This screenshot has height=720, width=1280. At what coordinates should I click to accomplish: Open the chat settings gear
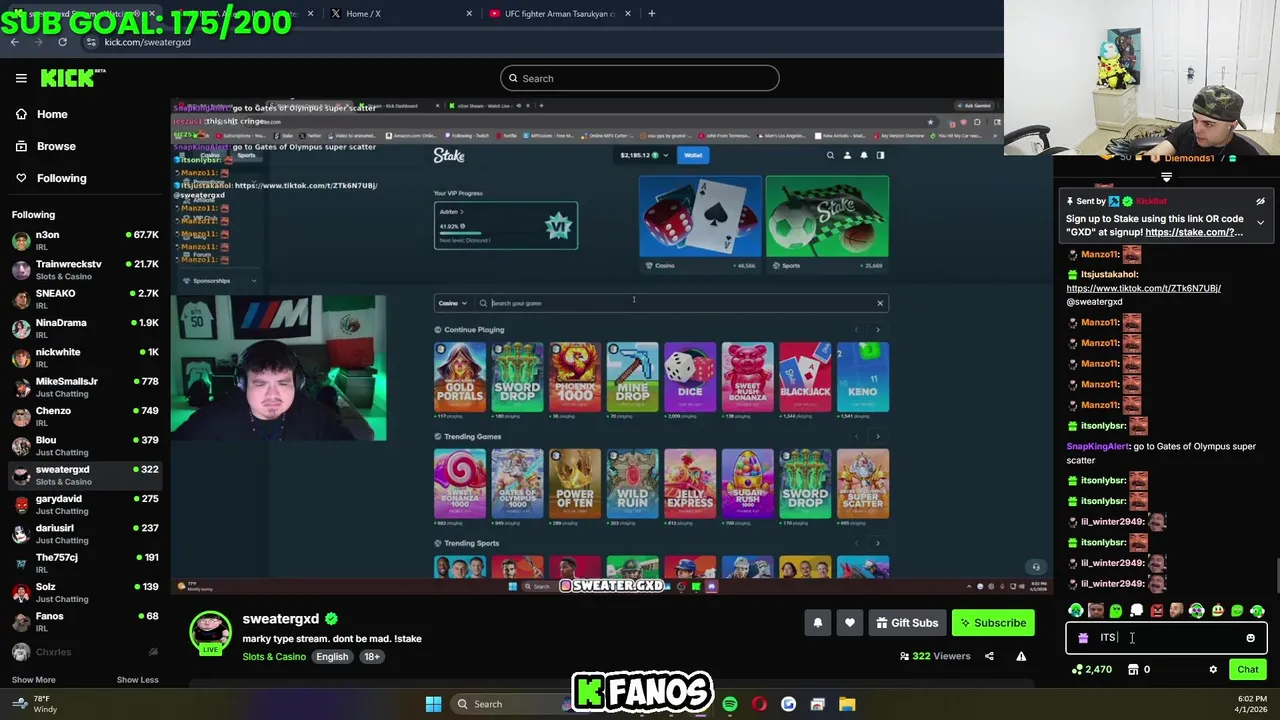1213,670
